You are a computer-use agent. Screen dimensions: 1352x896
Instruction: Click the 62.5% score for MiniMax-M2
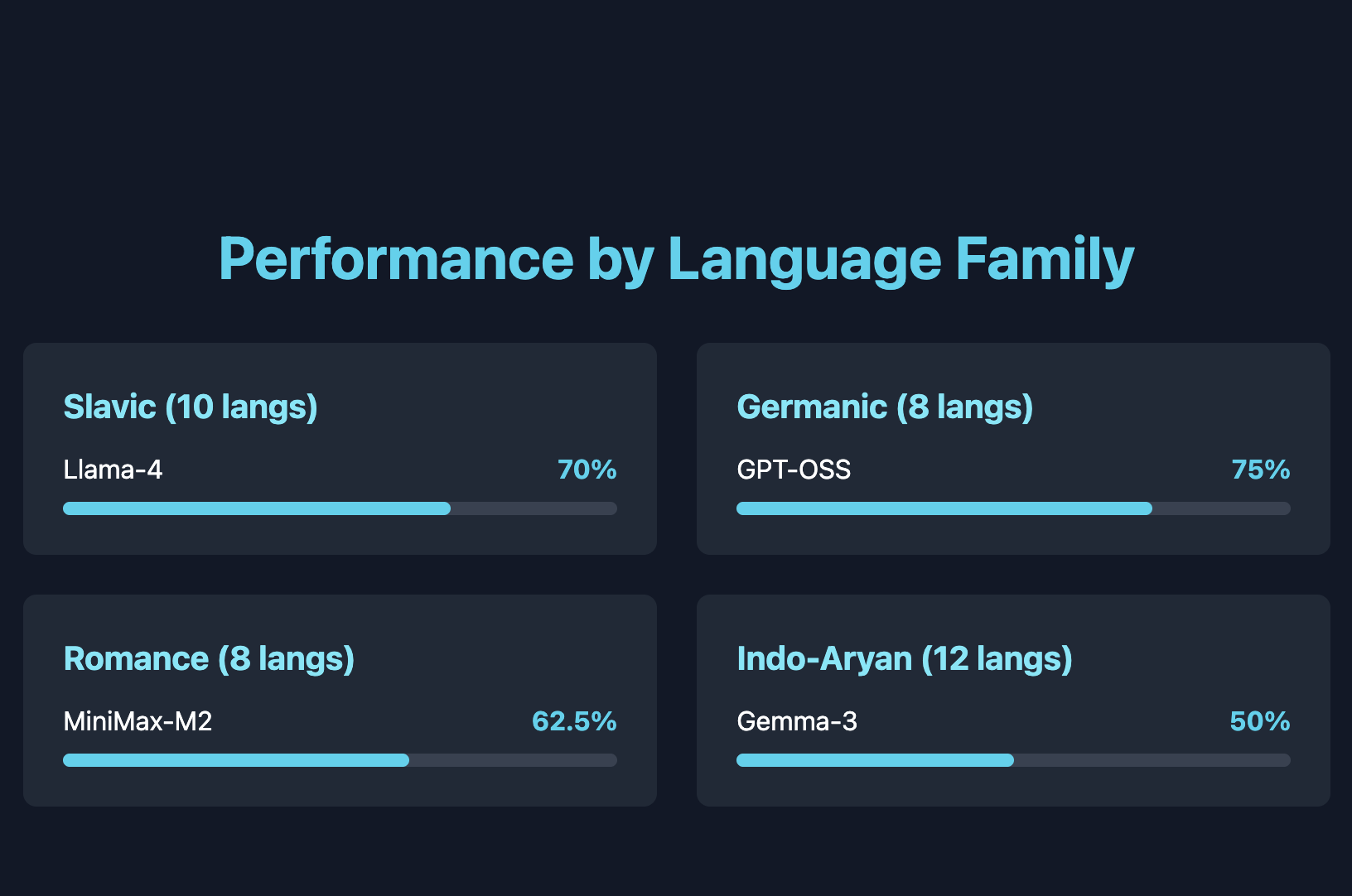coord(574,721)
